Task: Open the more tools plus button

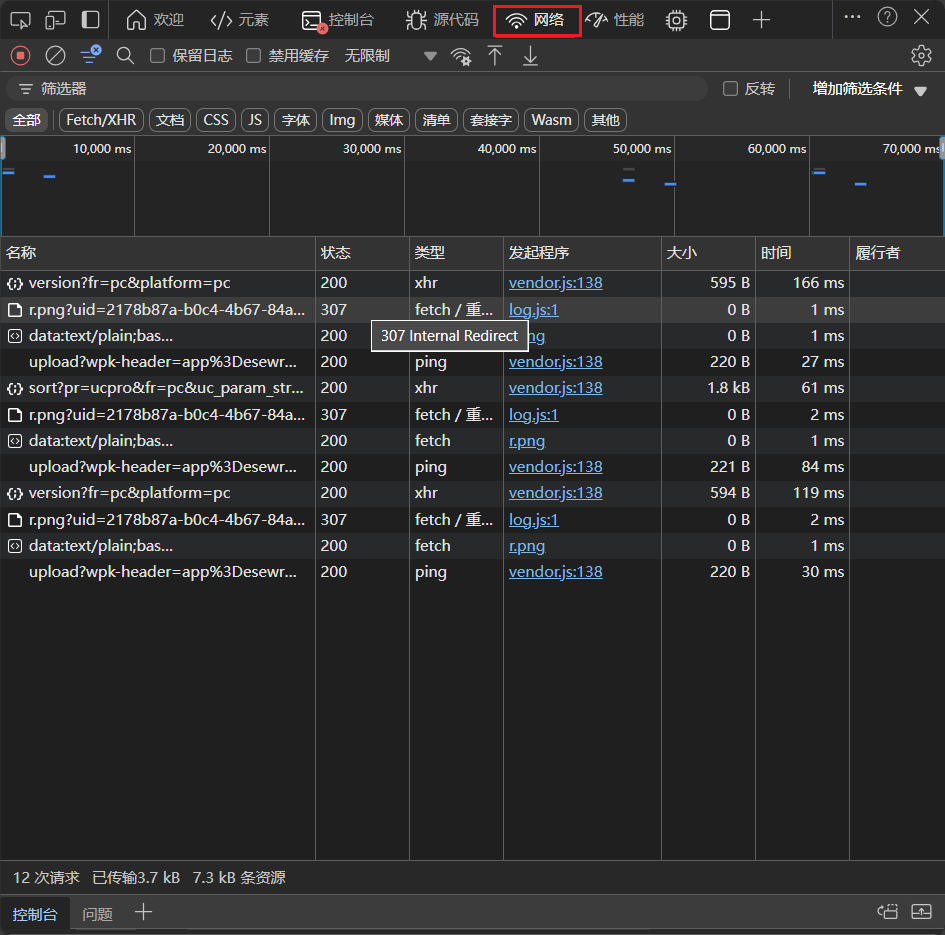Action: [761, 20]
